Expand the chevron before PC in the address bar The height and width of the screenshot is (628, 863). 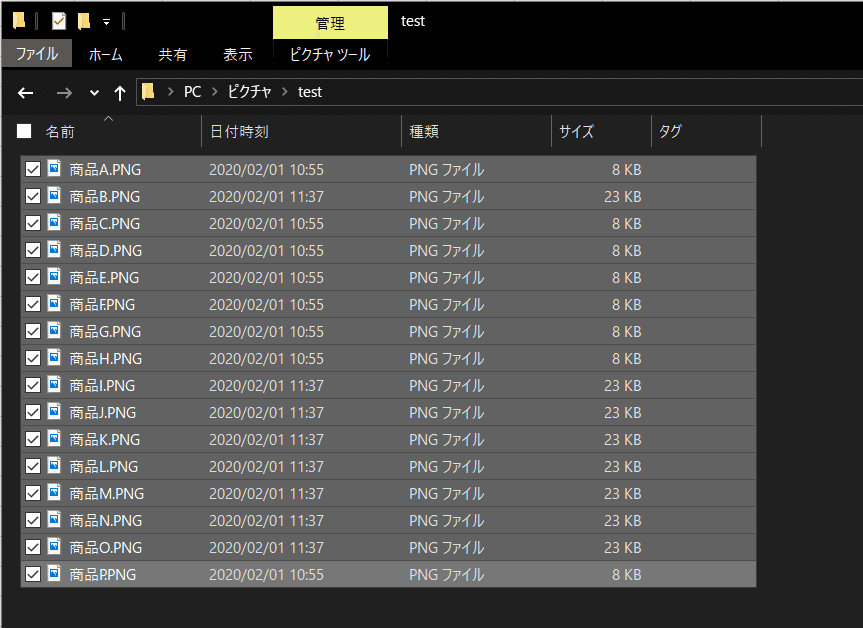pos(171,92)
